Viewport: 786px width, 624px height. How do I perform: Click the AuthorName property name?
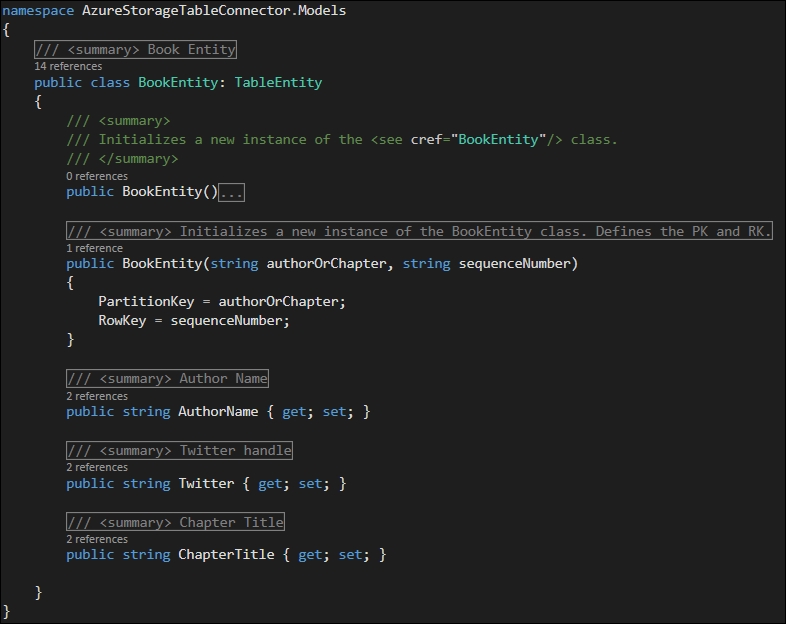218,412
